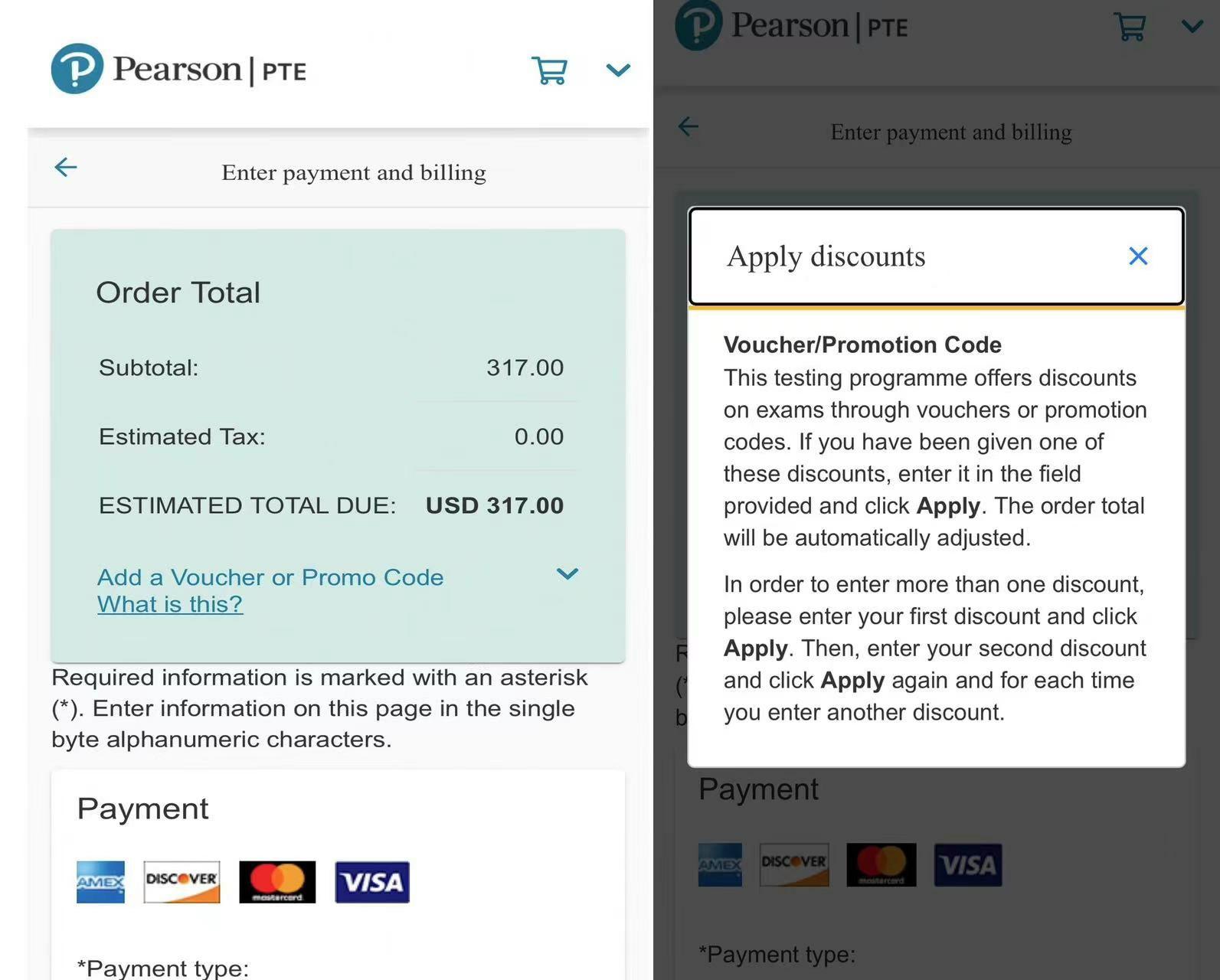The image size is (1220, 980).
Task: Select Visa in the dimmed Payment section
Action: point(967,864)
